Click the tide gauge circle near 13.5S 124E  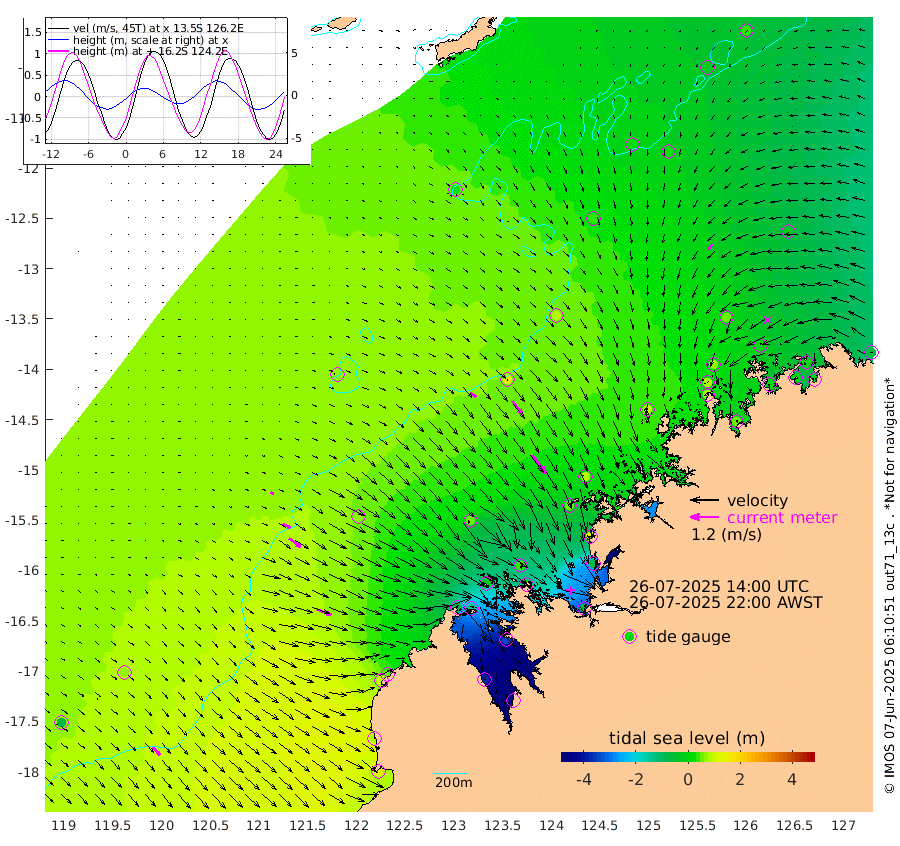[x=556, y=315]
